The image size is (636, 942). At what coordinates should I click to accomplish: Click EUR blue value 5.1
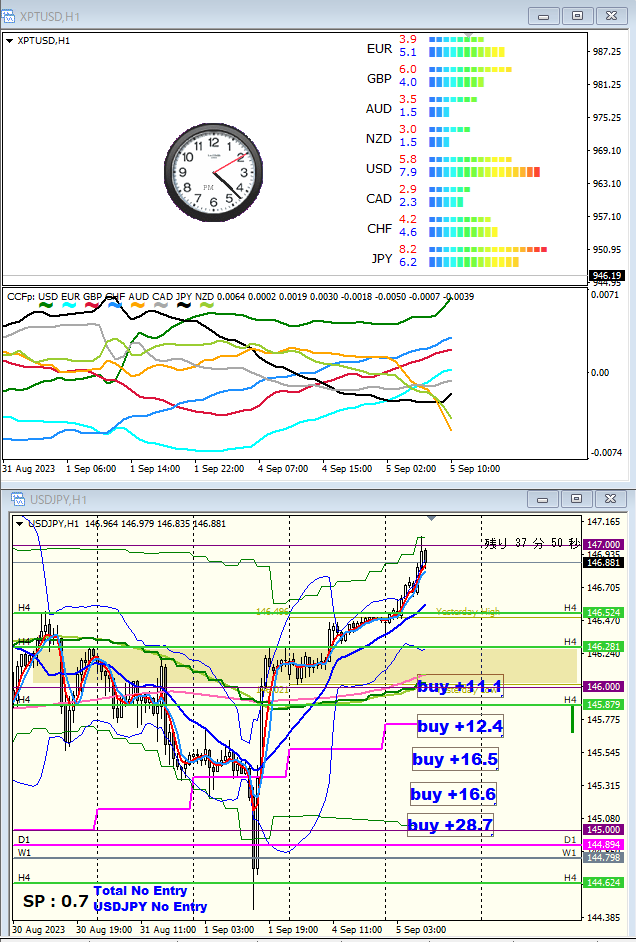click(408, 52)
